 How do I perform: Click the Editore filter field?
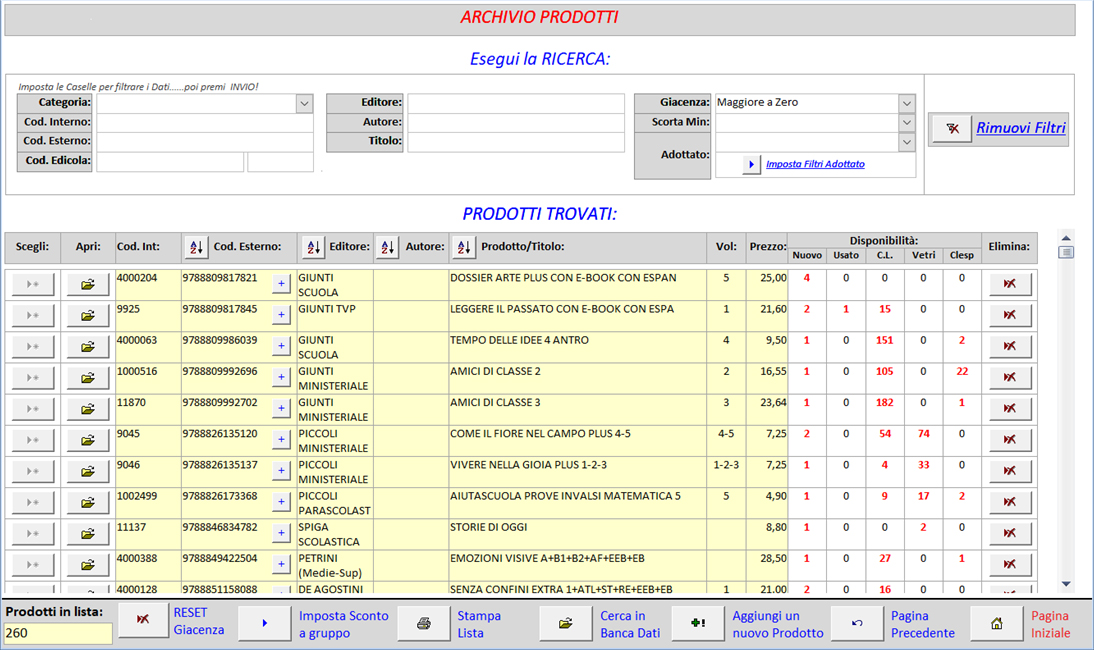[516, 103]
